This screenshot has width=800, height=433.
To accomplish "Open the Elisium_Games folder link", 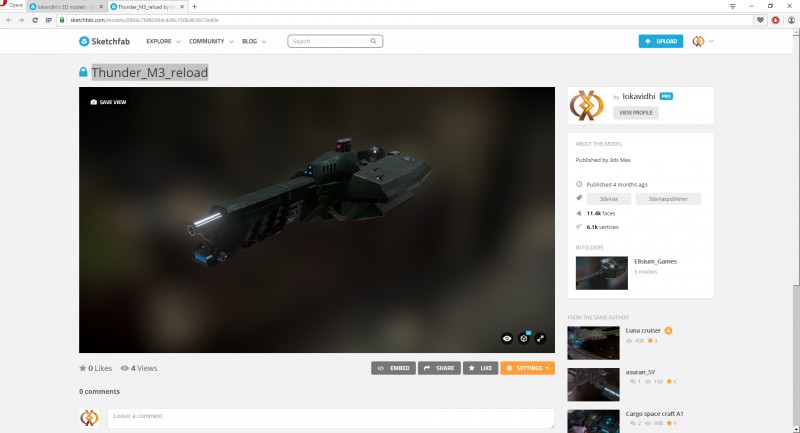I will click(x=656, y=261).
